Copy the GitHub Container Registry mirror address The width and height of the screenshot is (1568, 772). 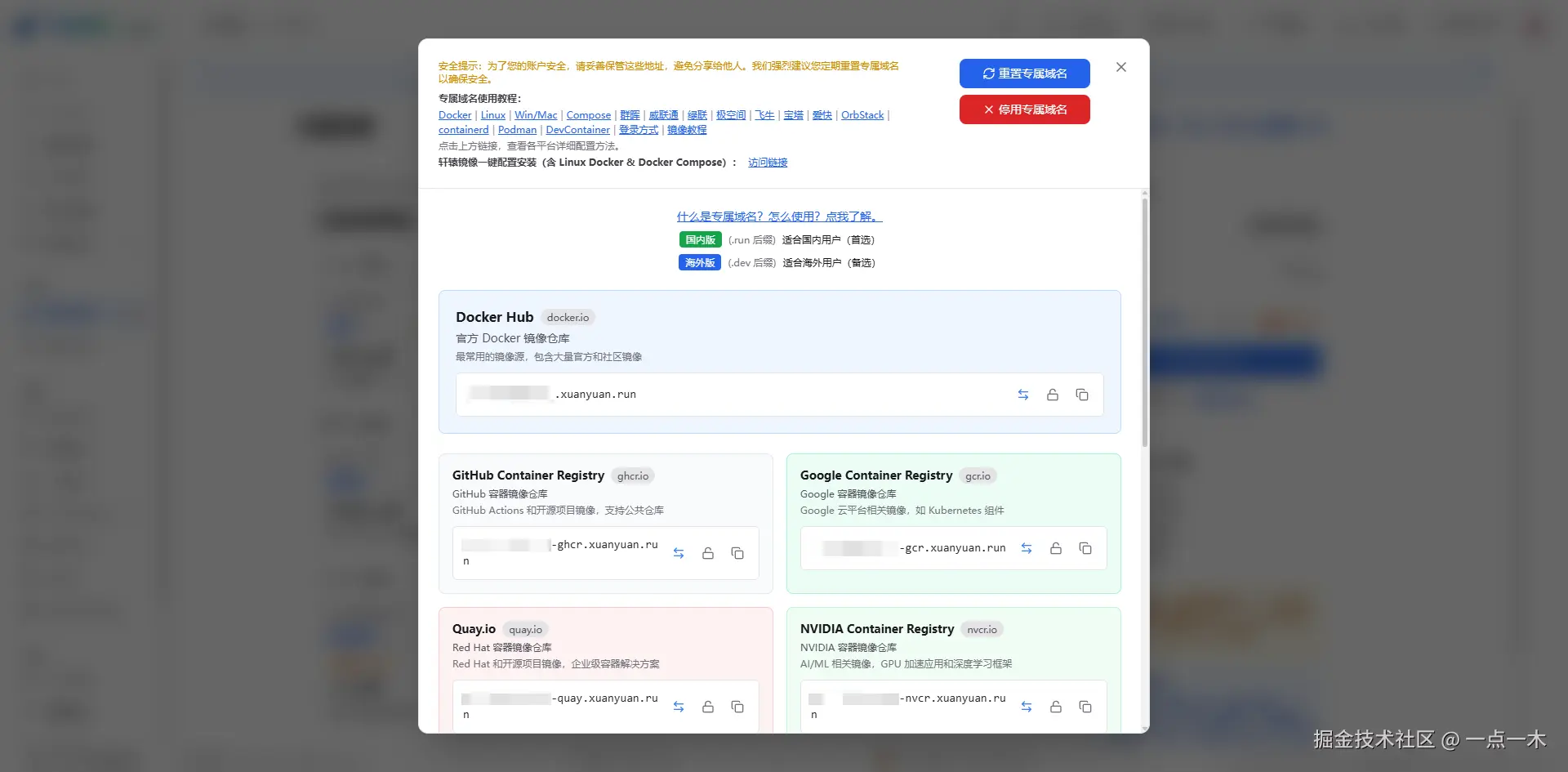click(737, 552)
